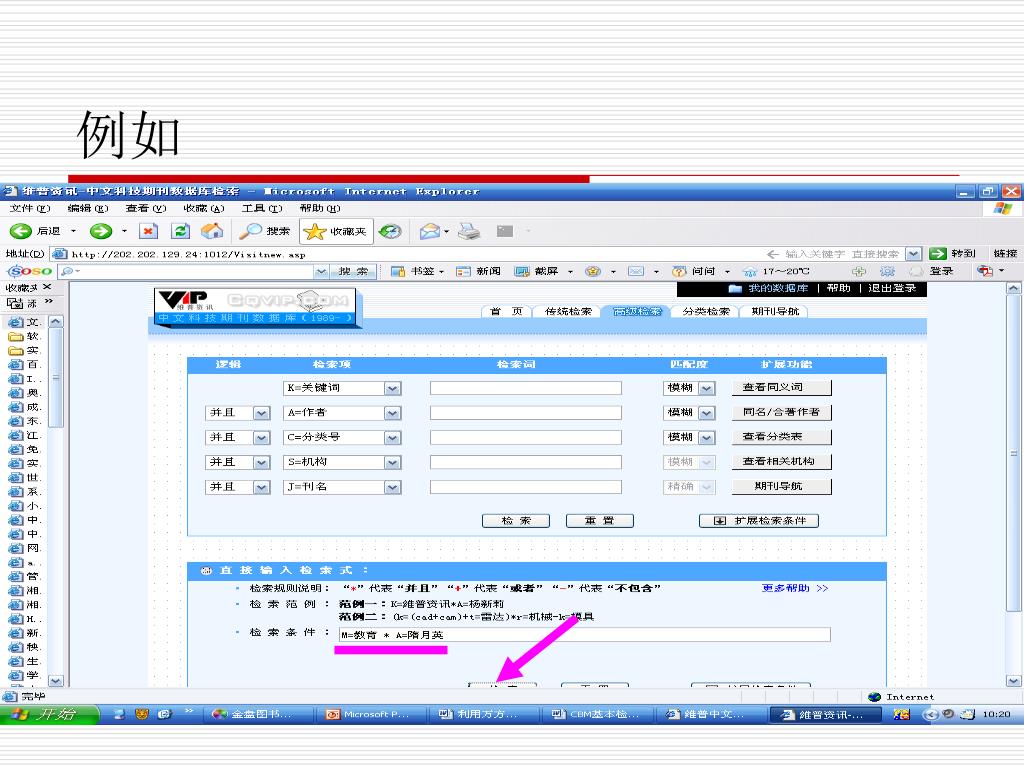
Task: Click the 同名/合著作者 button
Action: tap(782, 412)
